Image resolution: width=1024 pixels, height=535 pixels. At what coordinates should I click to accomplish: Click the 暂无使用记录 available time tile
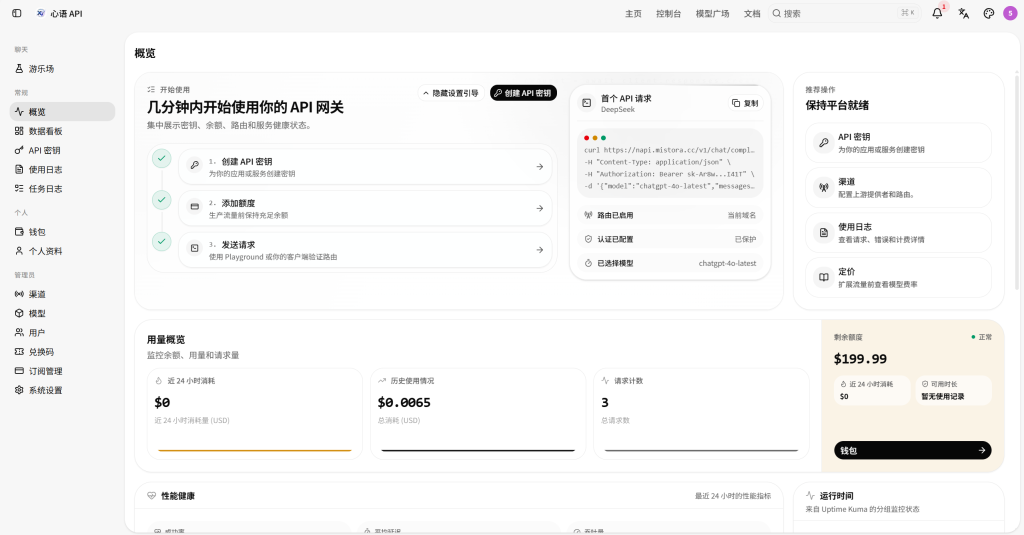point(953,390)
